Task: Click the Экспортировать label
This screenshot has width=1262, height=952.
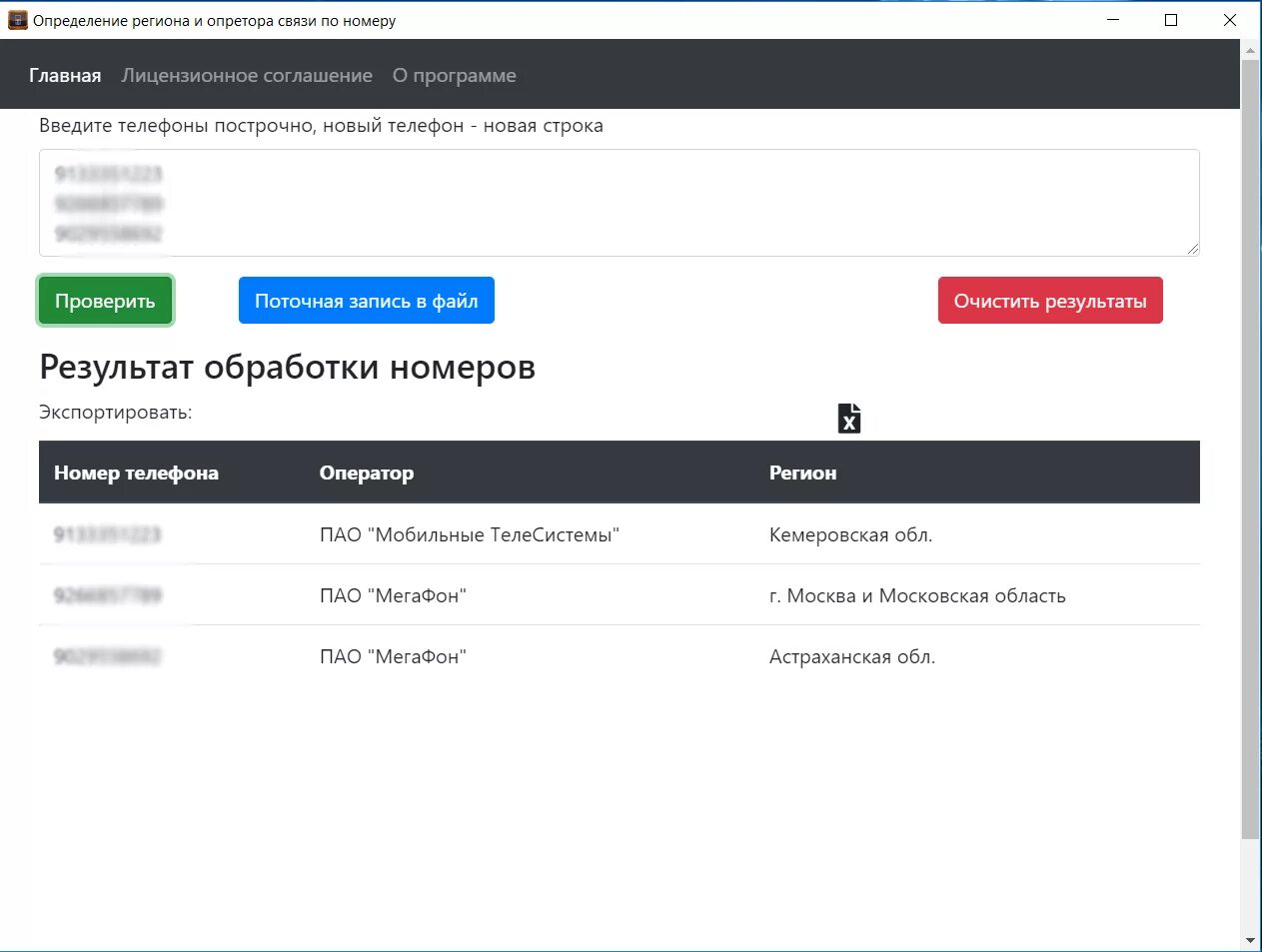Action: tap(116, 412)
